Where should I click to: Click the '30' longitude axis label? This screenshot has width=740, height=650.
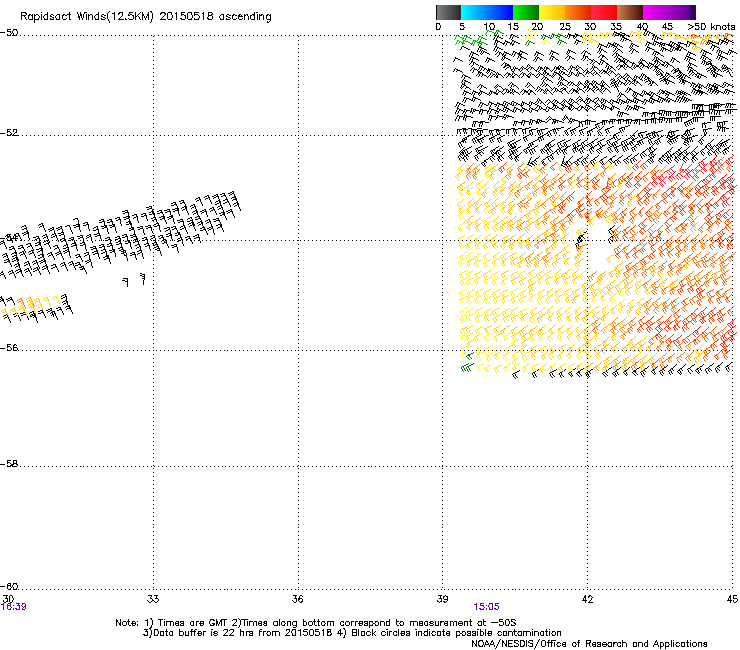[8, 599]
